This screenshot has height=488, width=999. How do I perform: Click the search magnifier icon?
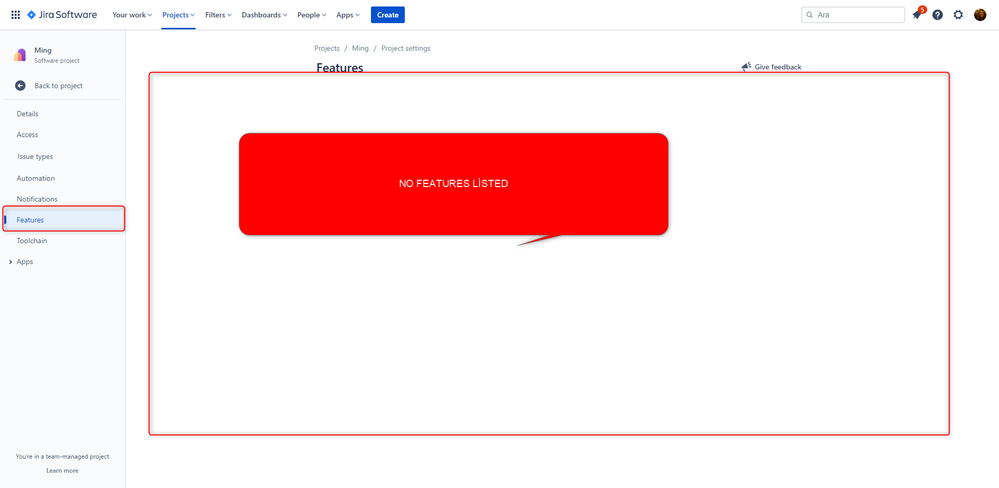(x=810, y=15)
